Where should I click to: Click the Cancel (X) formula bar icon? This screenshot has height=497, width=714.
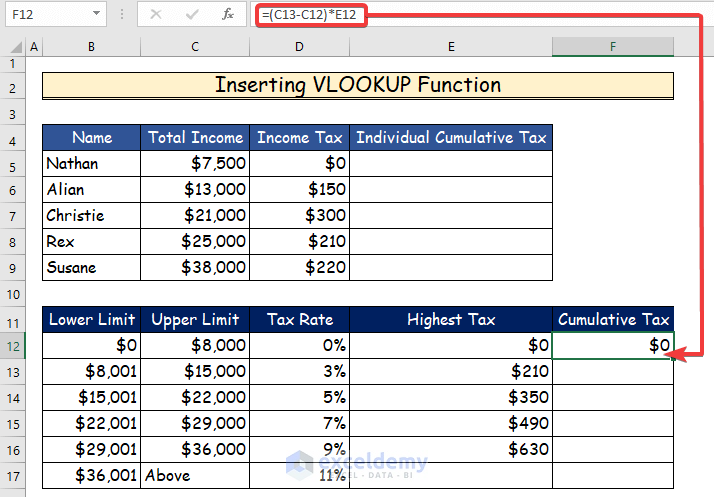coord(156,15)
